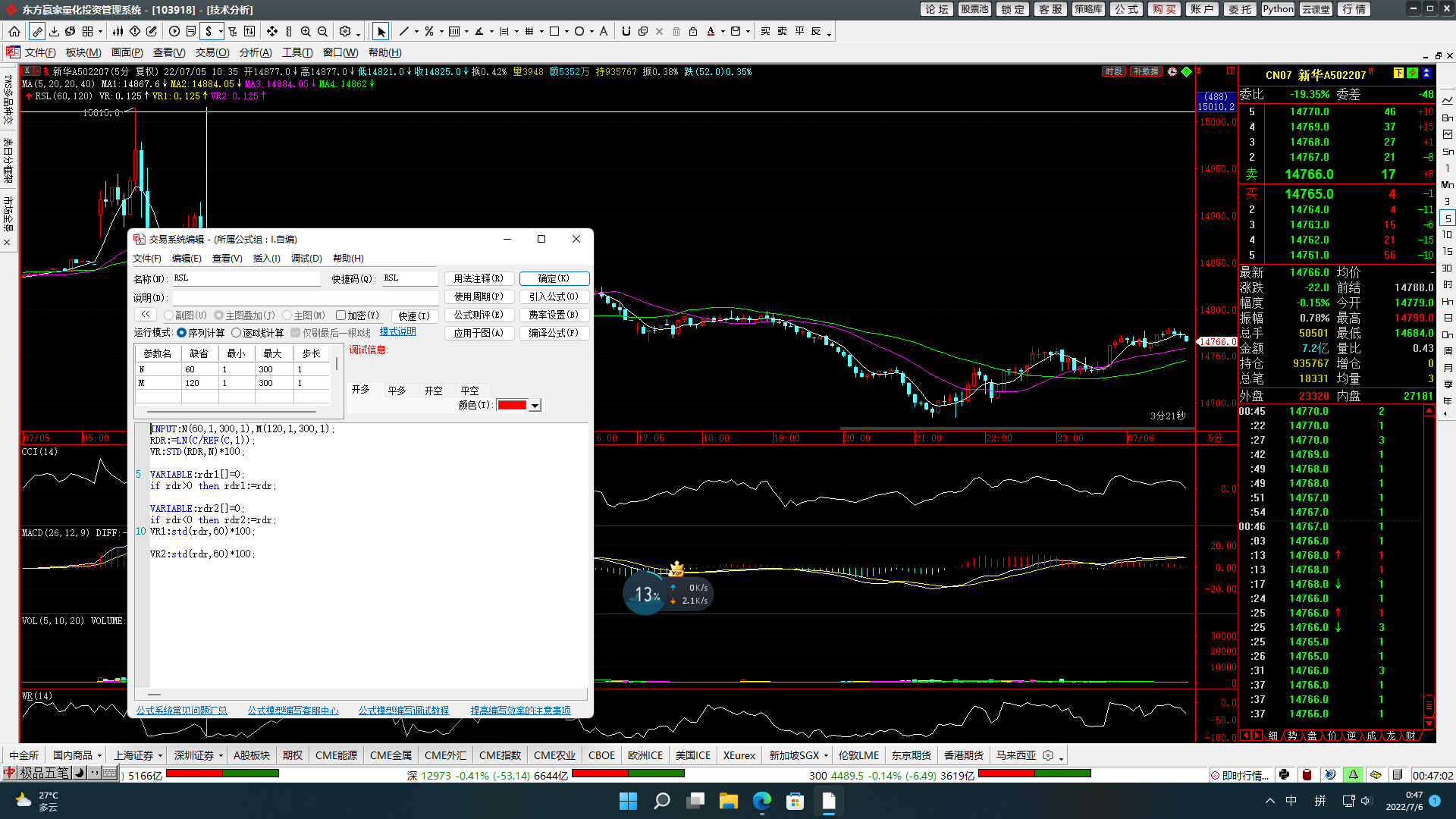Click the 快捷码(Q) input field
The height and width of the screenshot is (819, 1456).
click(409, 278)
